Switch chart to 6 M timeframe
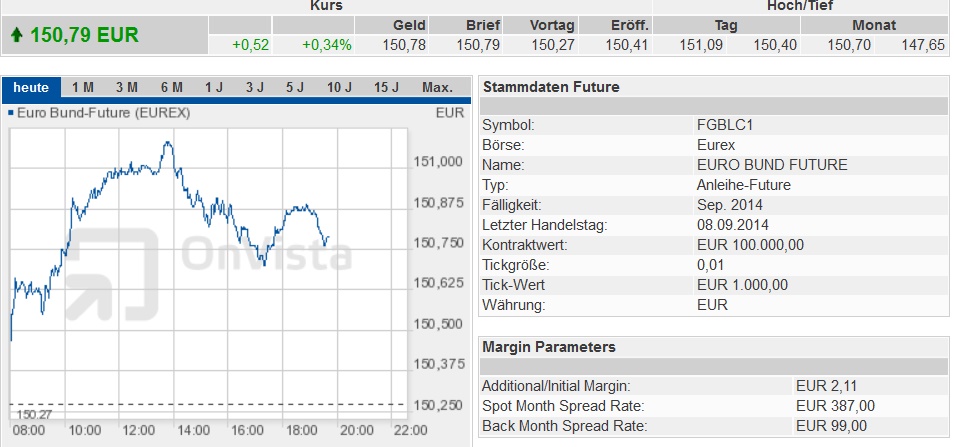 click(172, 87)
